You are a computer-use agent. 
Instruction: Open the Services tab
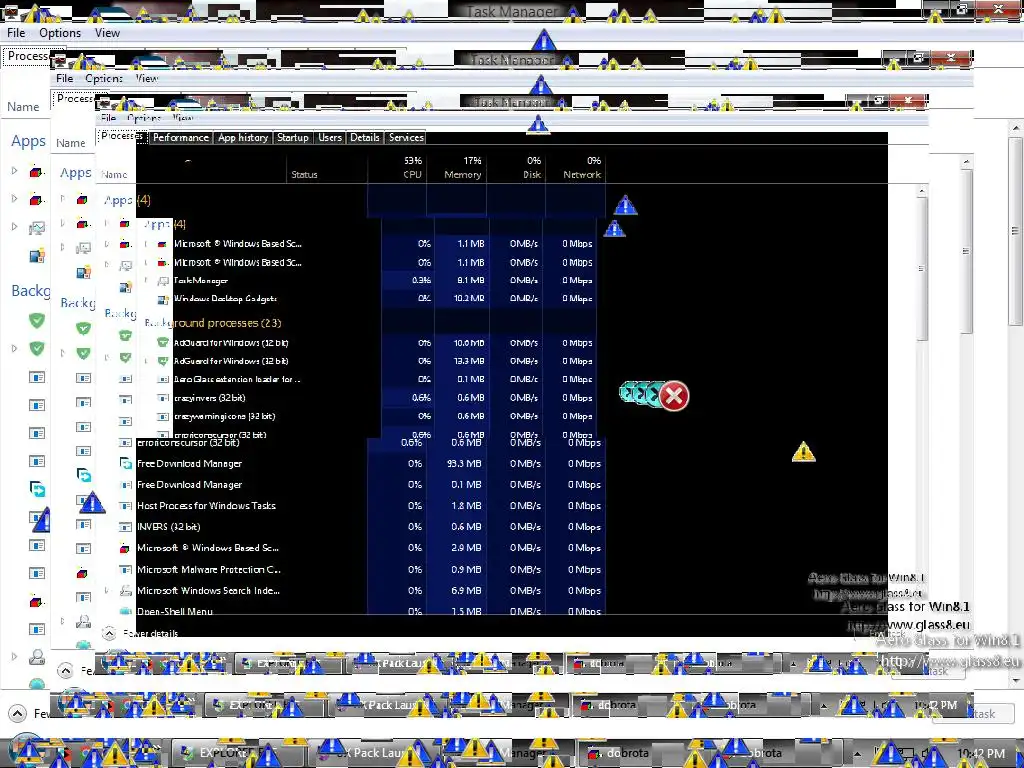click(406, 137)
